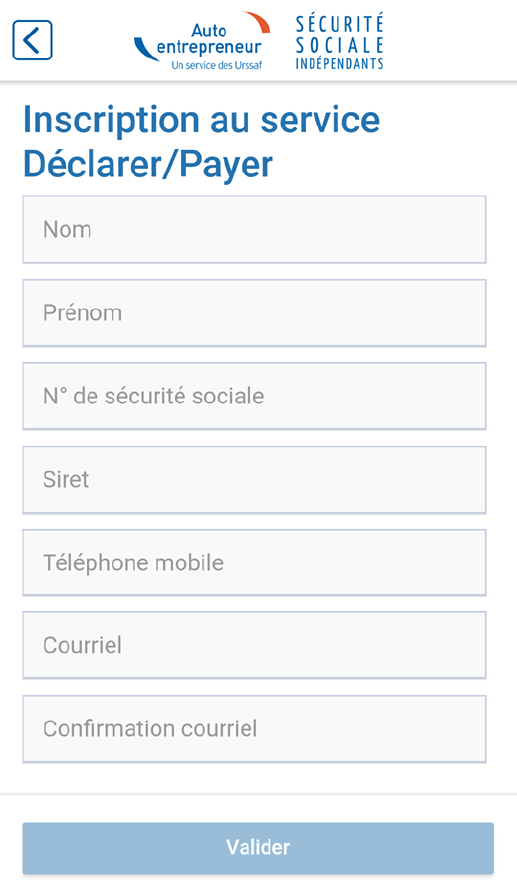Image resolution: width=517 pixels, height=884 pixels.
Task: Click the Auto entrepreneur logo
Action: [x=202, y=41]
